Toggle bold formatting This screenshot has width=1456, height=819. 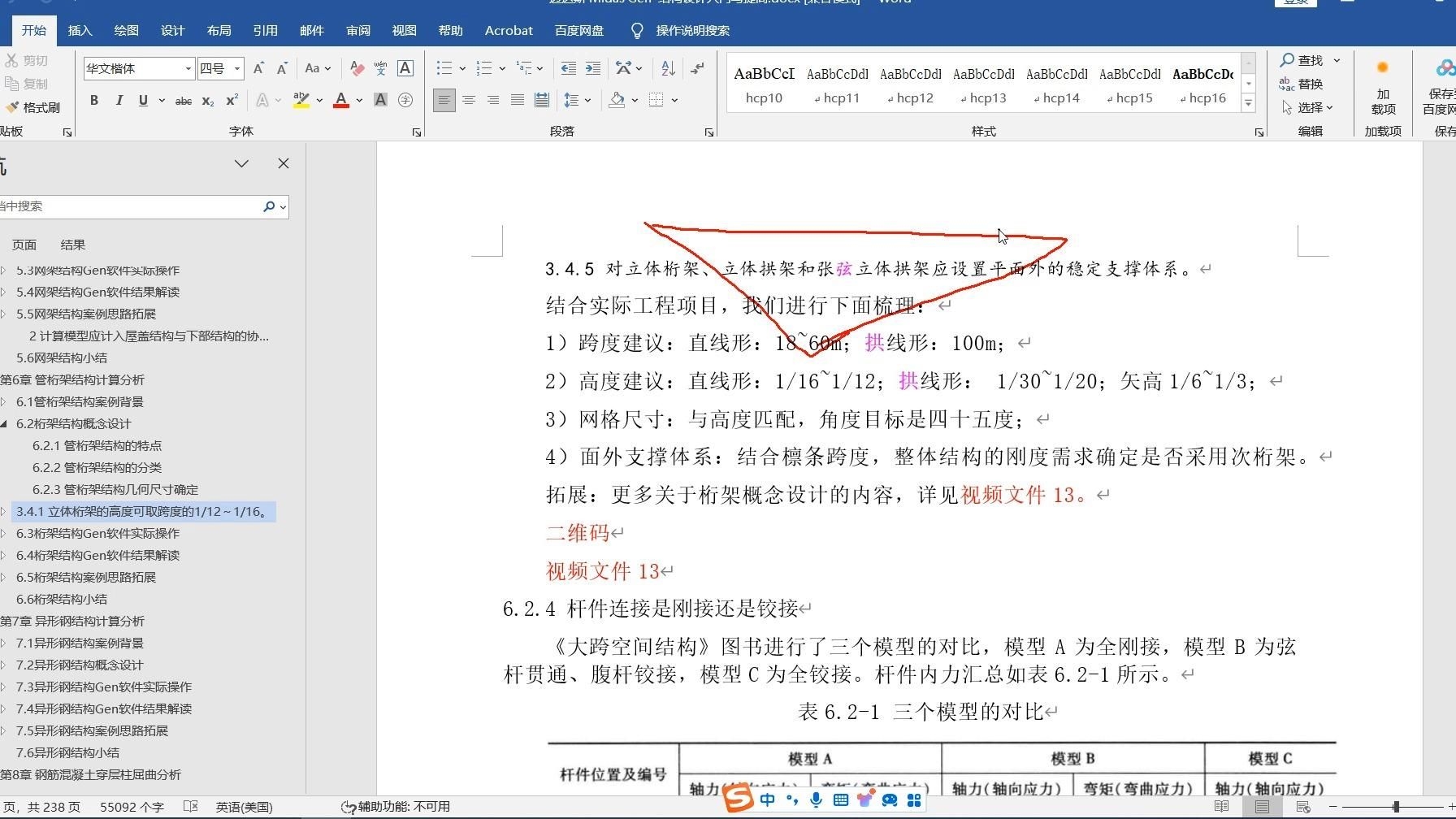pos(93,101)
